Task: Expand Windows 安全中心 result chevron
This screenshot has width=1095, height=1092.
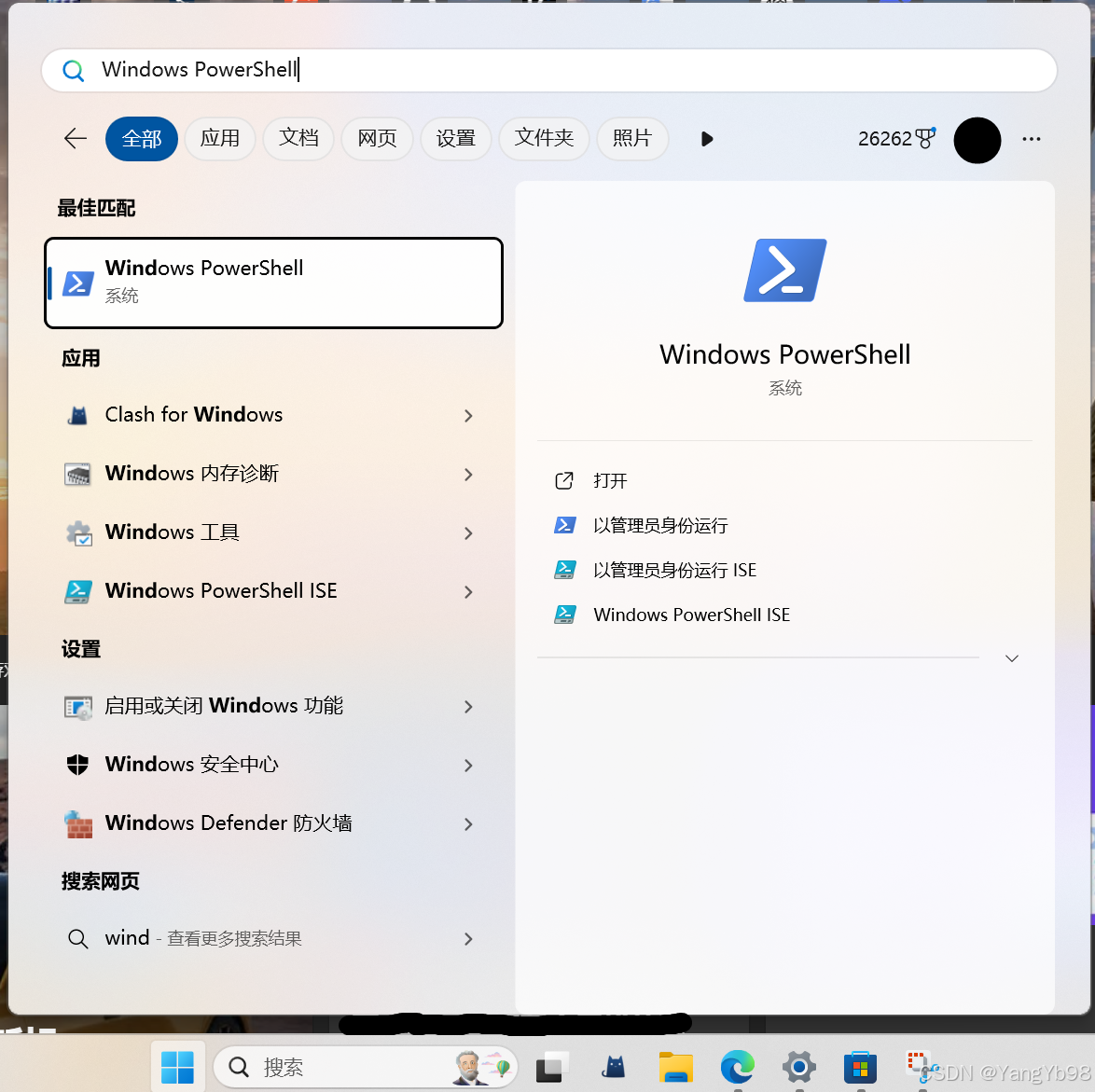Action: pos(468,766)
